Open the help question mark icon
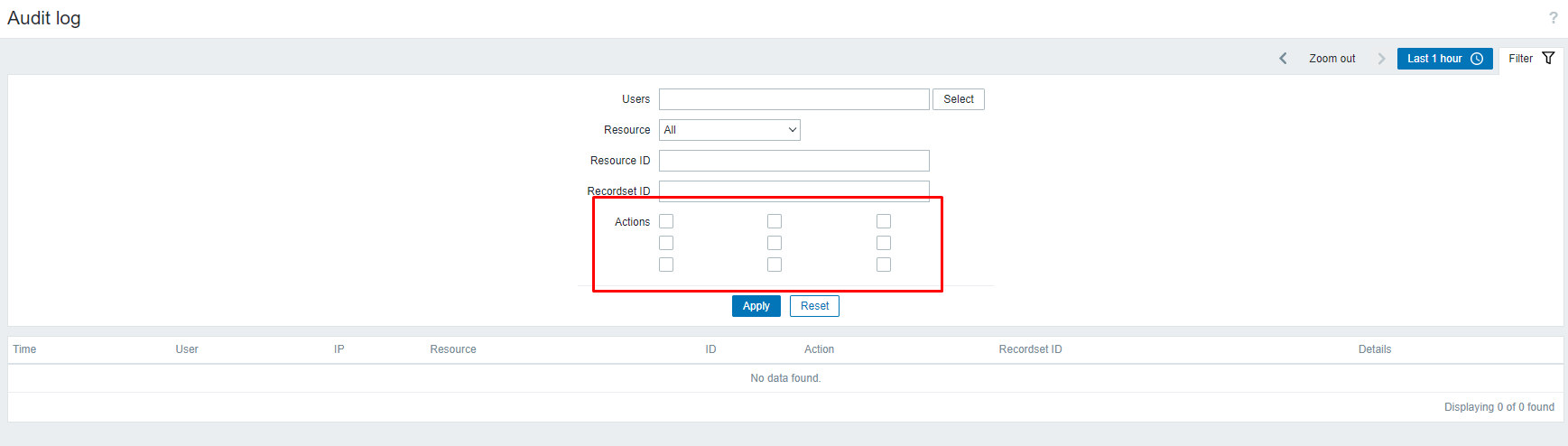 point(1553,18)
